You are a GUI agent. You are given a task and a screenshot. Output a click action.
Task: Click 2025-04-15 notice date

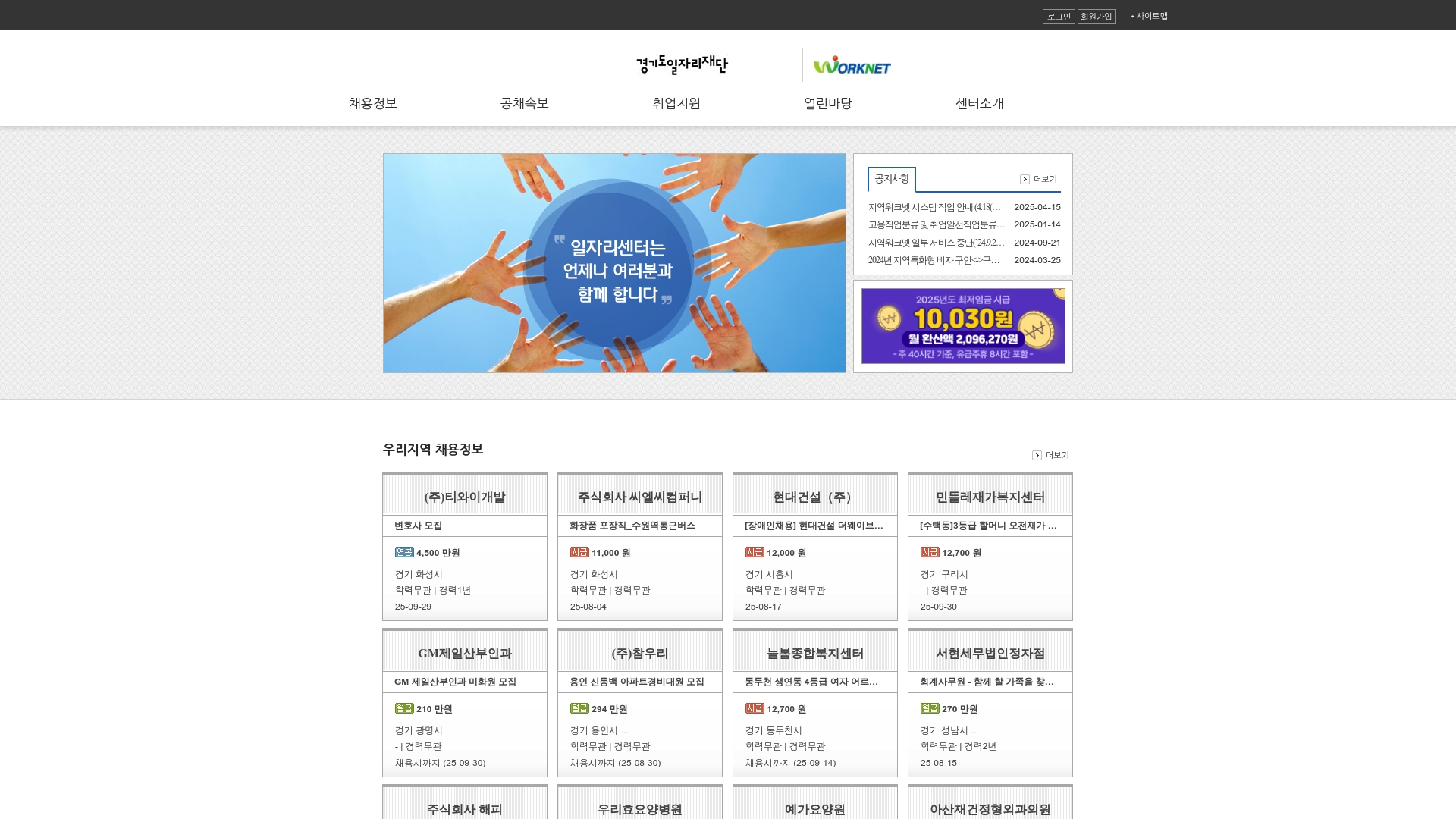(x=1037, y=207)
